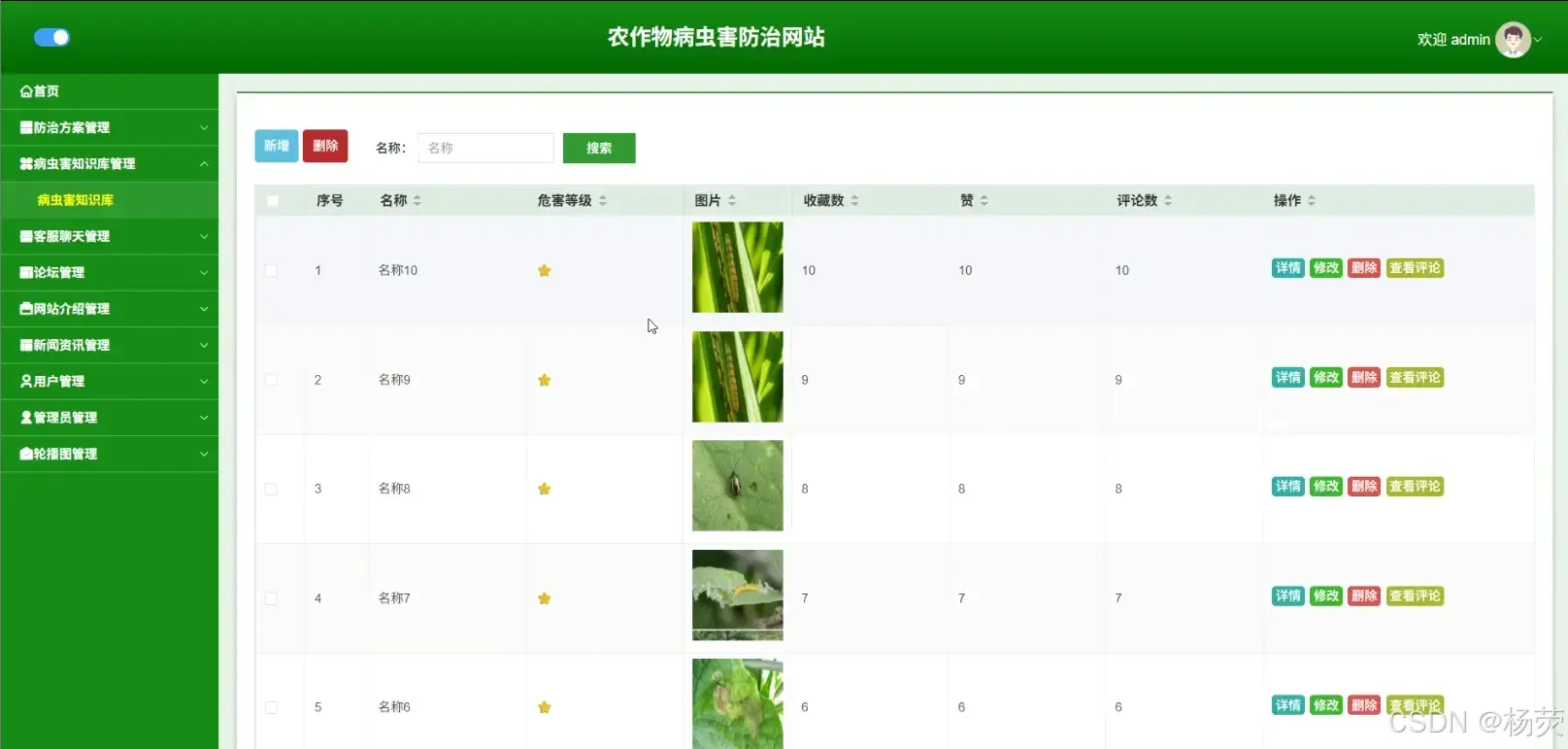The height and width of the screenshot is (749, 1568).
Task: Click 查看评论 for row 名称10
Action: [1416, 268]
